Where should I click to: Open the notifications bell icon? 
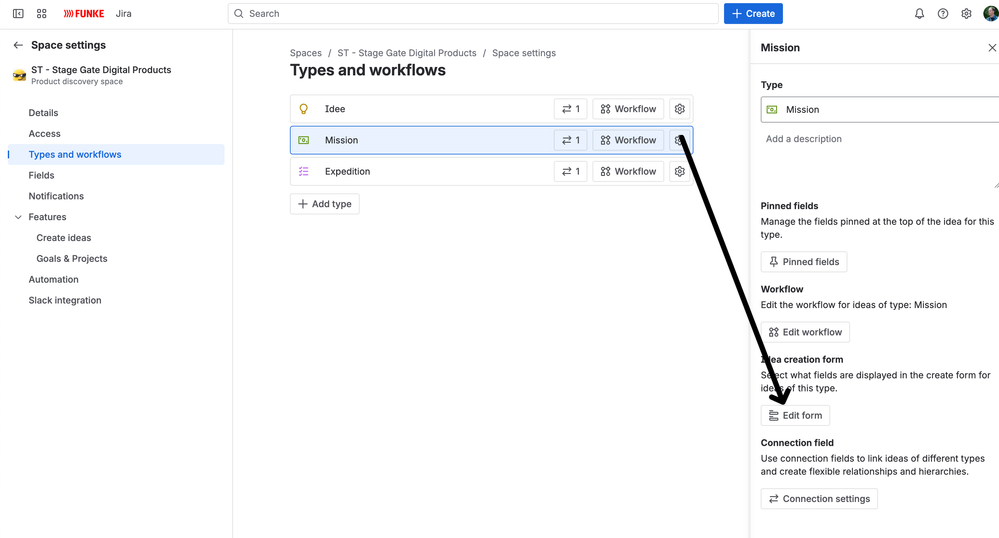coord(919,13)
